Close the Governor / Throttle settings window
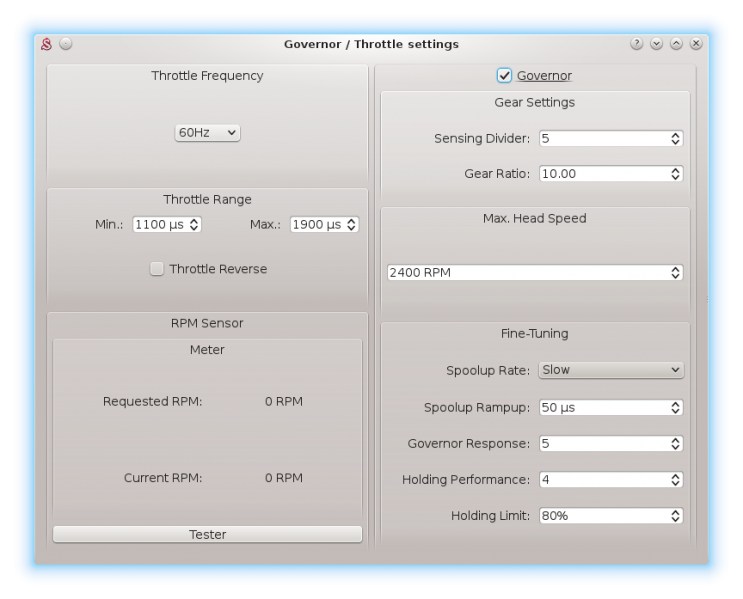The height and width of the screenshot is (599, 743). pos(696,44)
